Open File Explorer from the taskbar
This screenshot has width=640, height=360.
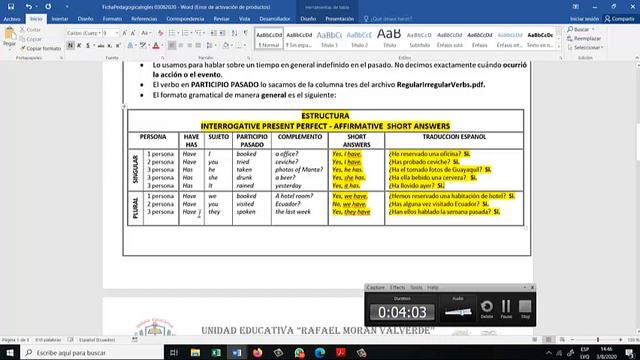click(196, 353)
